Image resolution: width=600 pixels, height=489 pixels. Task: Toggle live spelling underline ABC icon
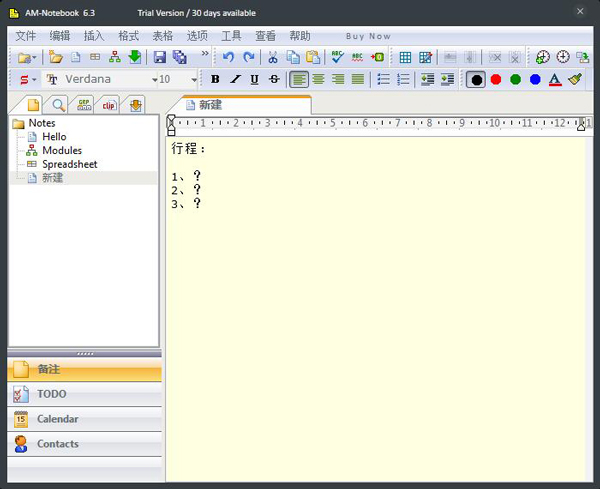pos(357,57)
